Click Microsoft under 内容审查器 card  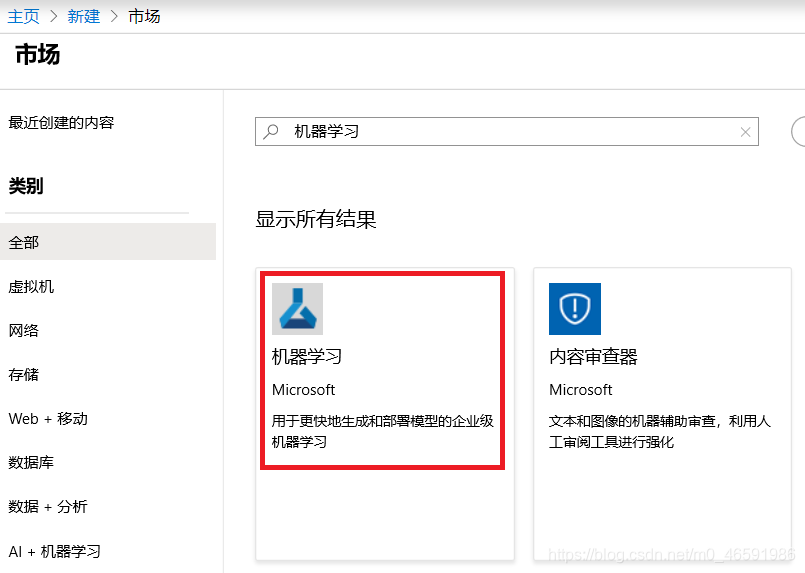click(581, 390)
